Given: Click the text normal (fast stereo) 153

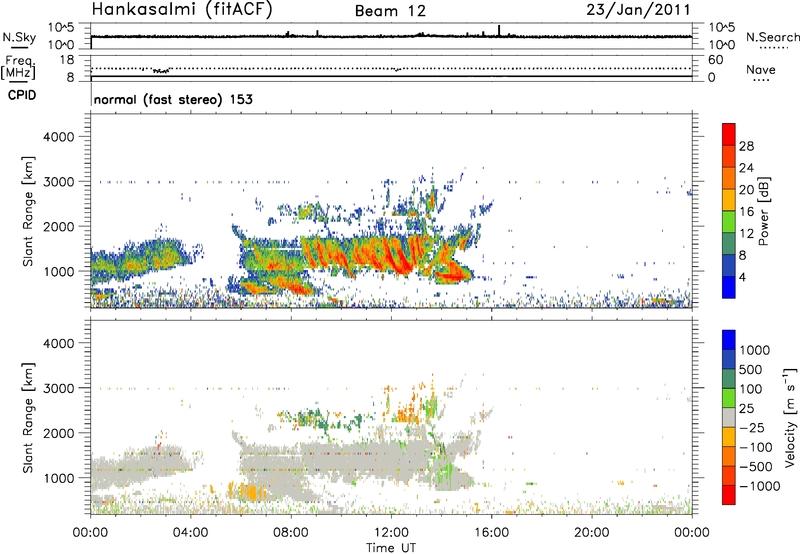Looking at the screenshot, I should point(173,99).
